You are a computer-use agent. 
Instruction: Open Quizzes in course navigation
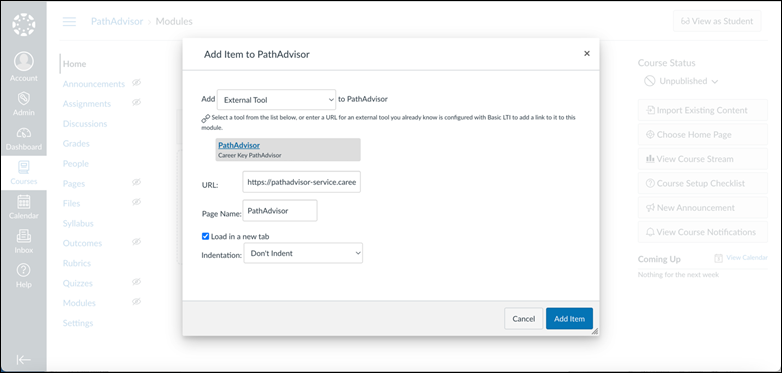pos(78,283)
